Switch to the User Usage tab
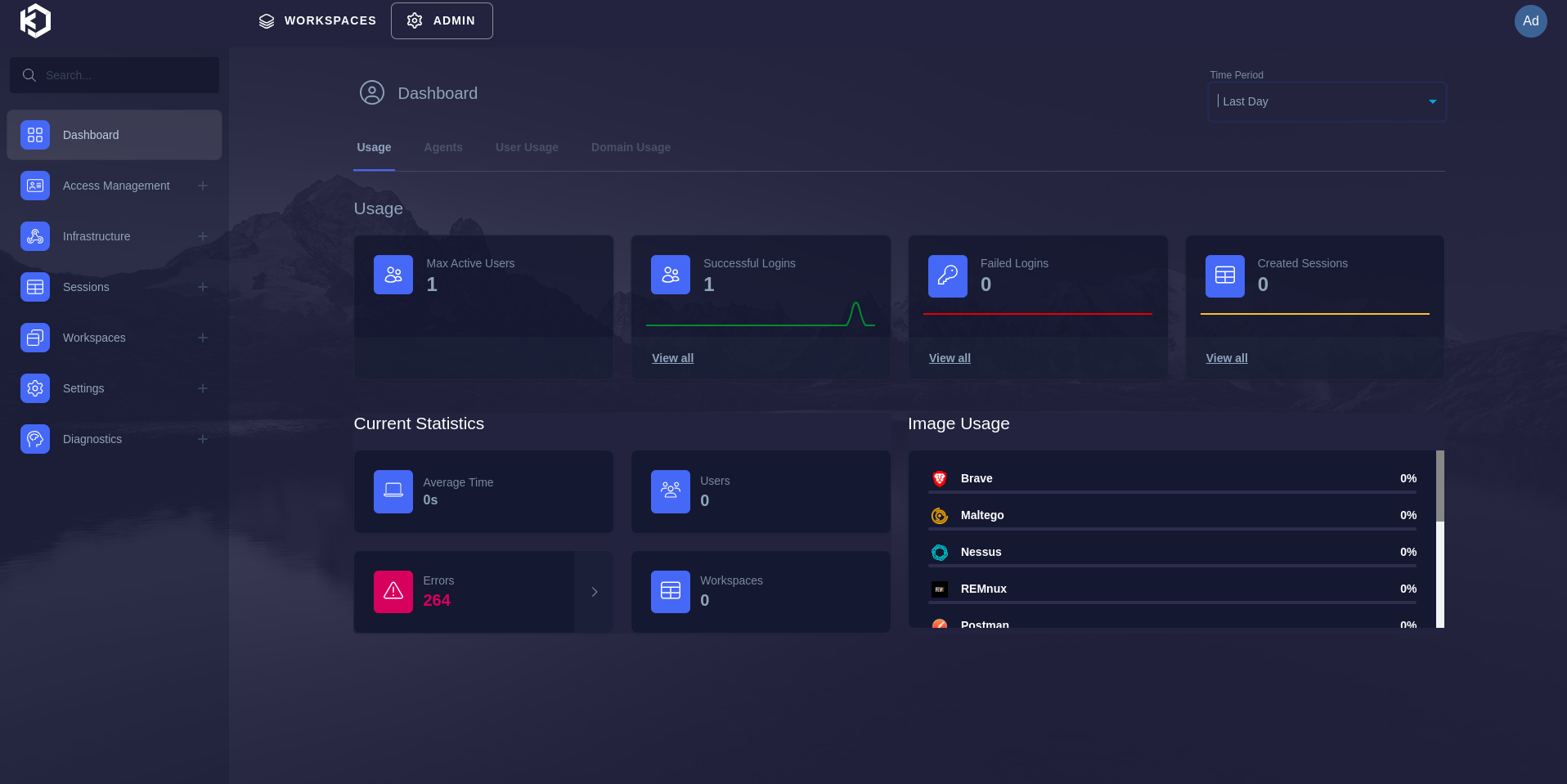Screen dimensions: 1567x784 [527, 147]
